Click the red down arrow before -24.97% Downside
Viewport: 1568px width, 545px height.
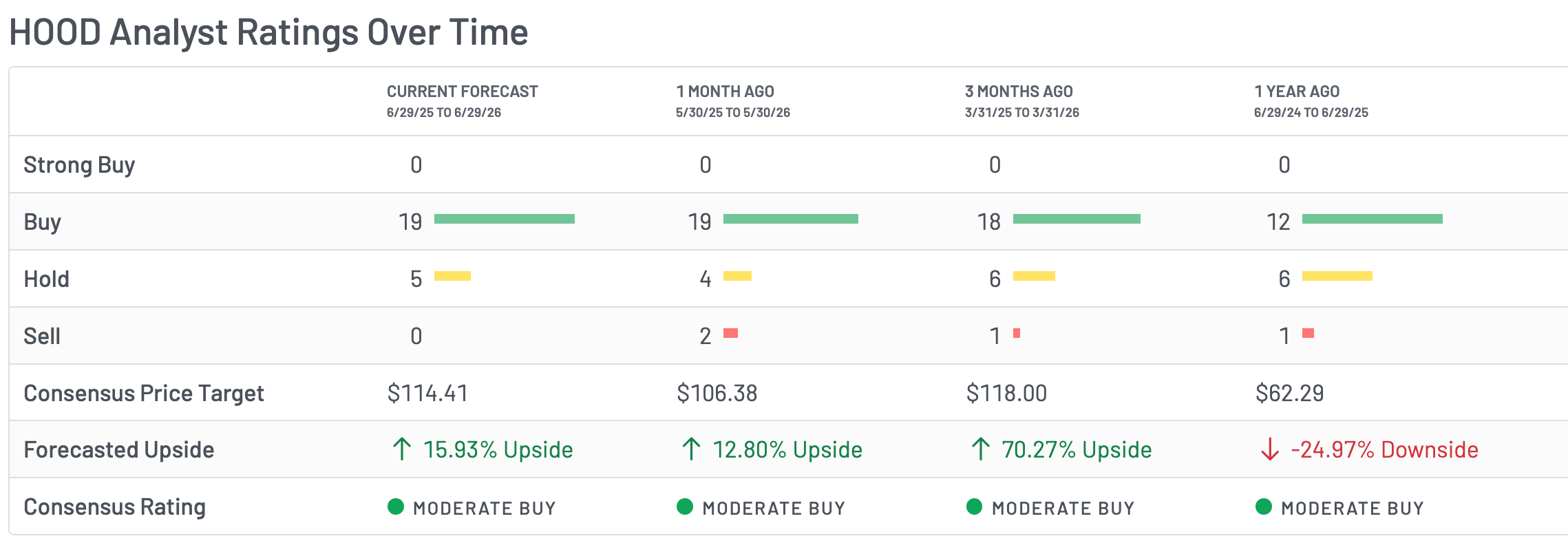[1270, 449]
